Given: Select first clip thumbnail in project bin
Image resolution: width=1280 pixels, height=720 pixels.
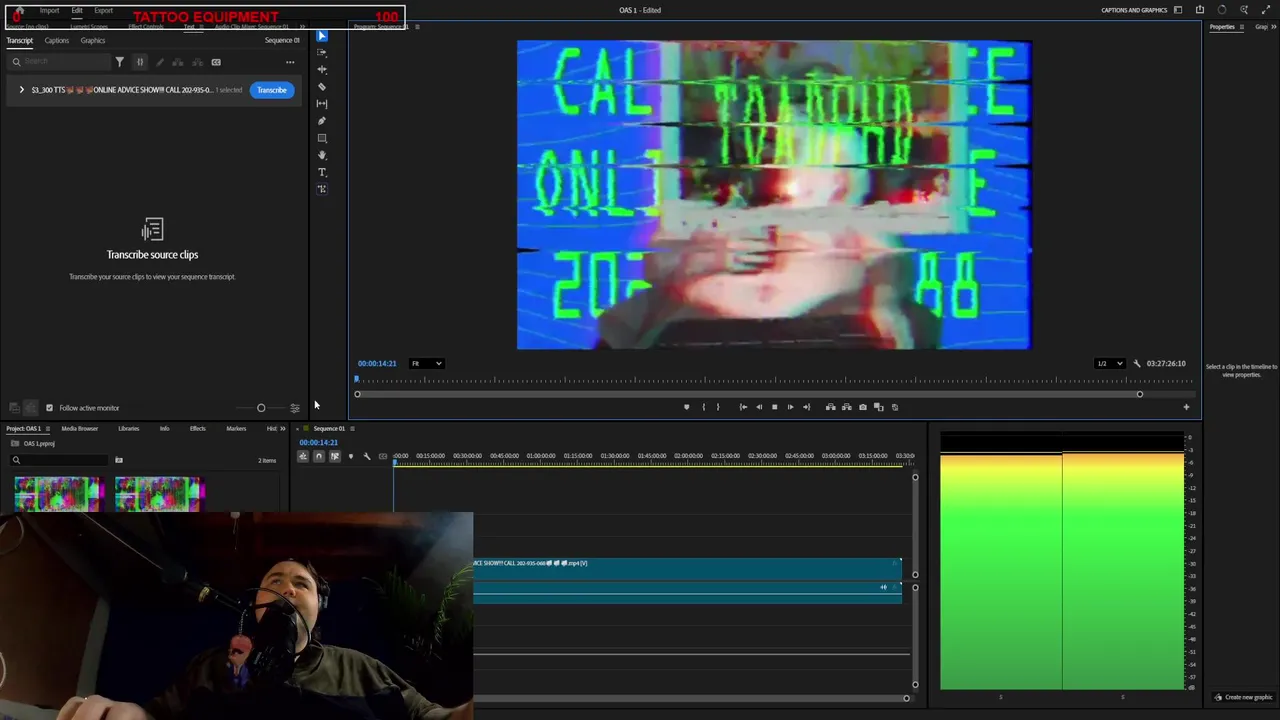Looking at the screenshot, I should [x=57, y=494].
